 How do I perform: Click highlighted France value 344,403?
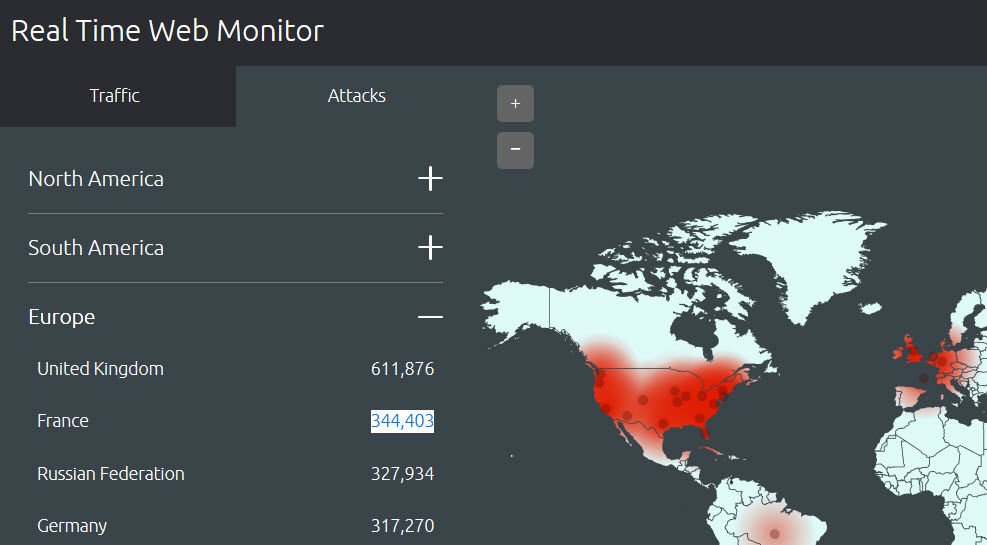pos(402,421)
